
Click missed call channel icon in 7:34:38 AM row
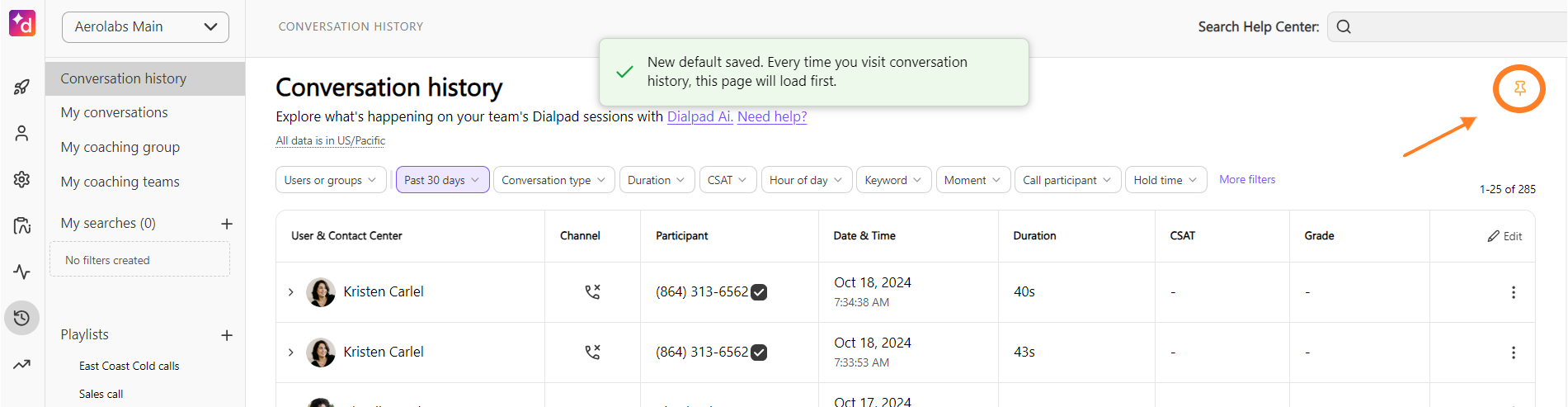(x=592, y=291)
